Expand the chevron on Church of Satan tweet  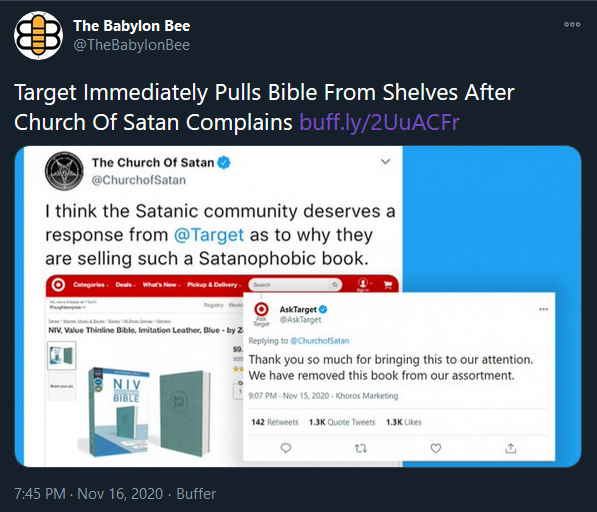[385, 162]
